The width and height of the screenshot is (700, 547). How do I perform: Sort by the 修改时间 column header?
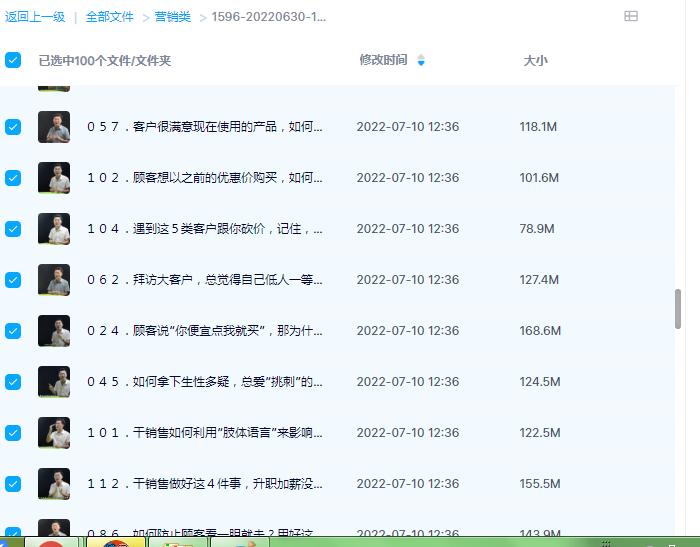point(383,60)
